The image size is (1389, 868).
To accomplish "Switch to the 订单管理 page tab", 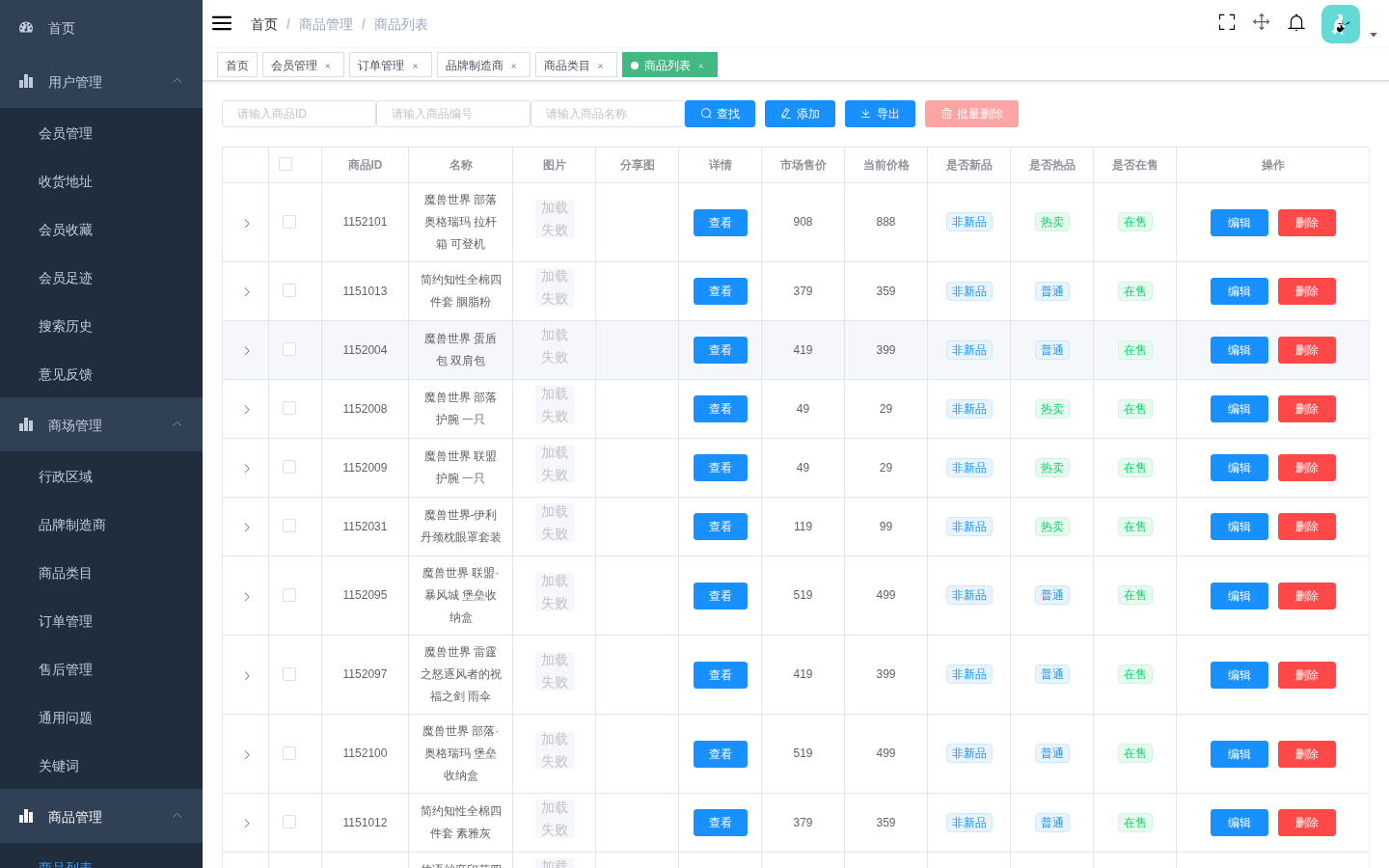I will click(390, 65).
